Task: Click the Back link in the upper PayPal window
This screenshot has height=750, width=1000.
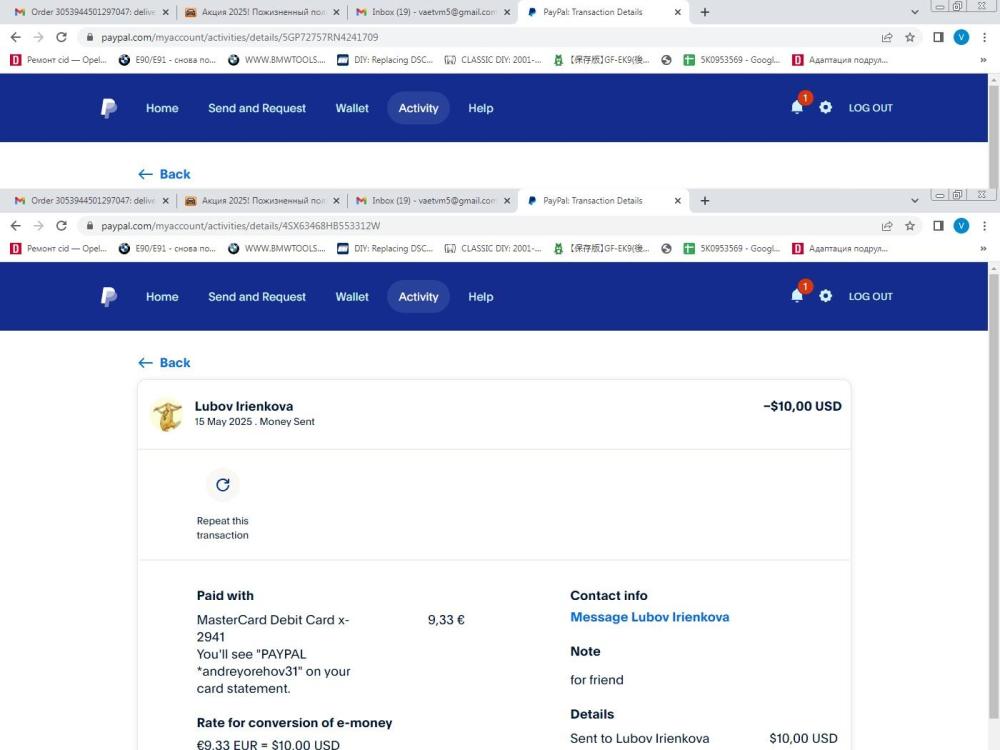Action: tap(165, 174)
